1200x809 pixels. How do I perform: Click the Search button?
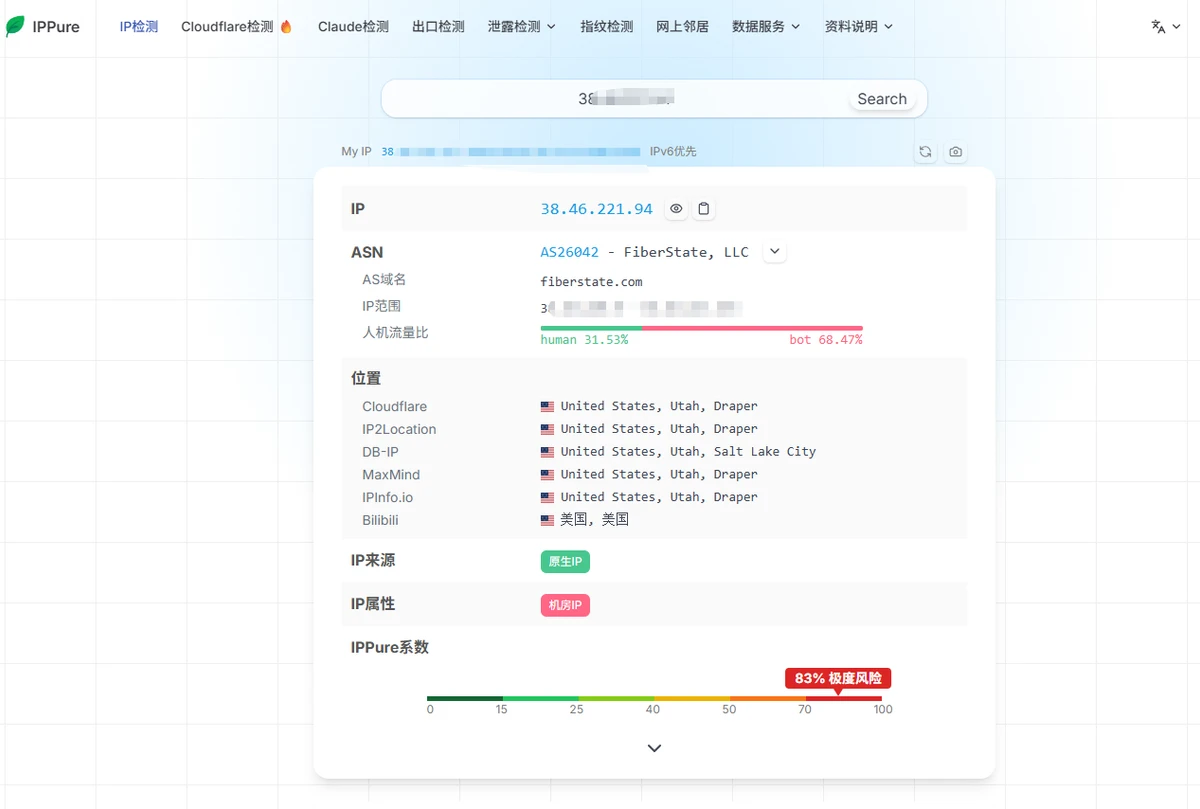click(x=882, y=99)
